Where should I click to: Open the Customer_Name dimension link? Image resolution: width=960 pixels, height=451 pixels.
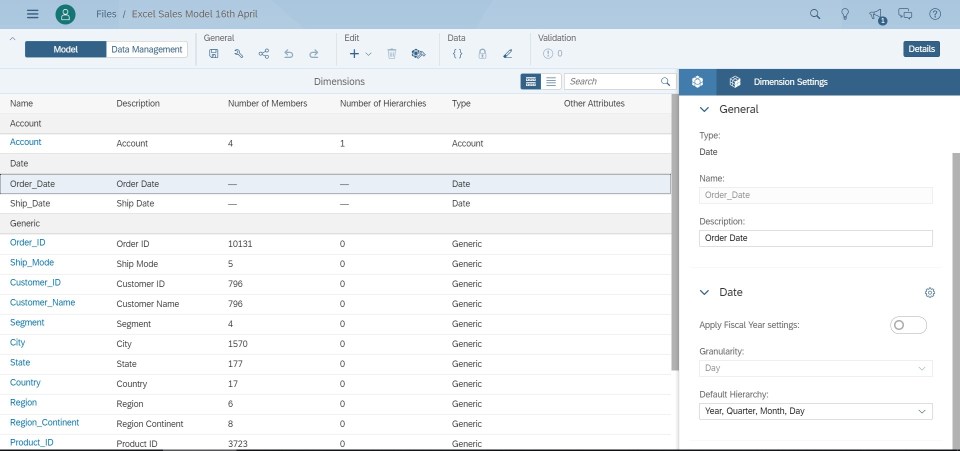tap(42, 303)
